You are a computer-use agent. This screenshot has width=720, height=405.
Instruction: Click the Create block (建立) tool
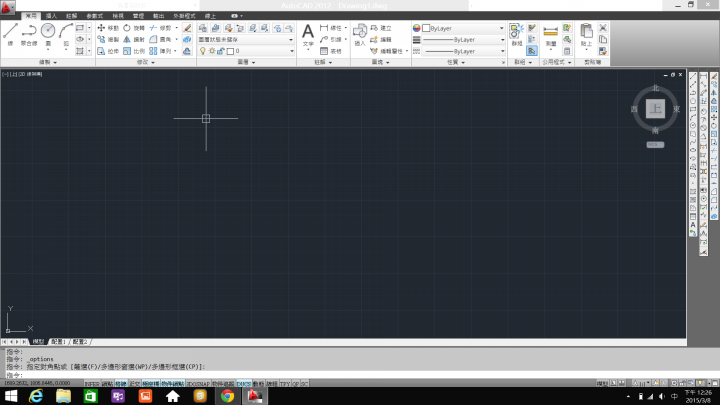(381, 28)
